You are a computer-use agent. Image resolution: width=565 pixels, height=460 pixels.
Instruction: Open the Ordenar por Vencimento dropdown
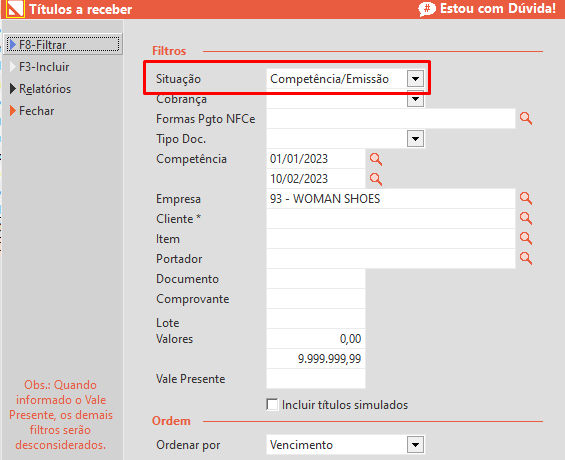[x=415, y=445]
